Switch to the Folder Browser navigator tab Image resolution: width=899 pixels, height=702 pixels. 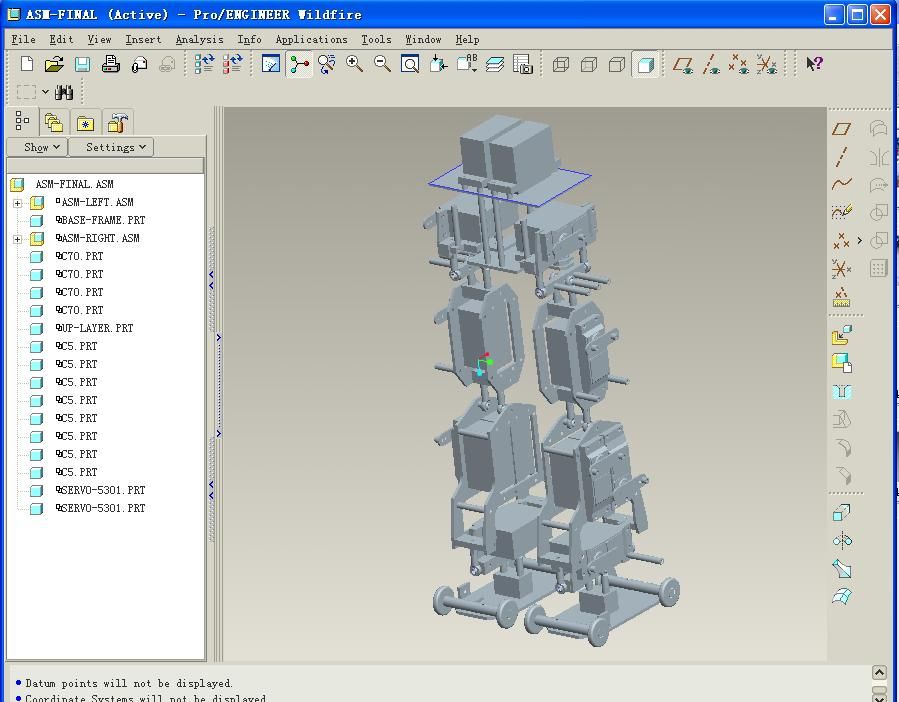[54, 122]
